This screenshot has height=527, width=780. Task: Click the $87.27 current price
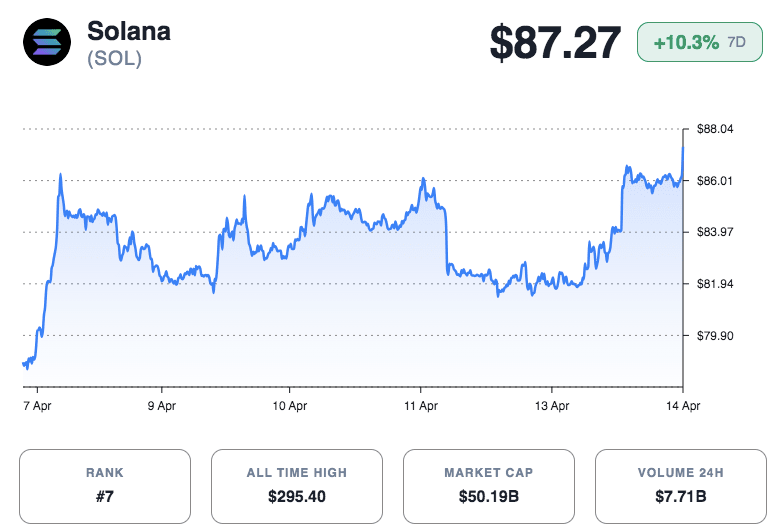pyautogui.click(x=557, y=43)
